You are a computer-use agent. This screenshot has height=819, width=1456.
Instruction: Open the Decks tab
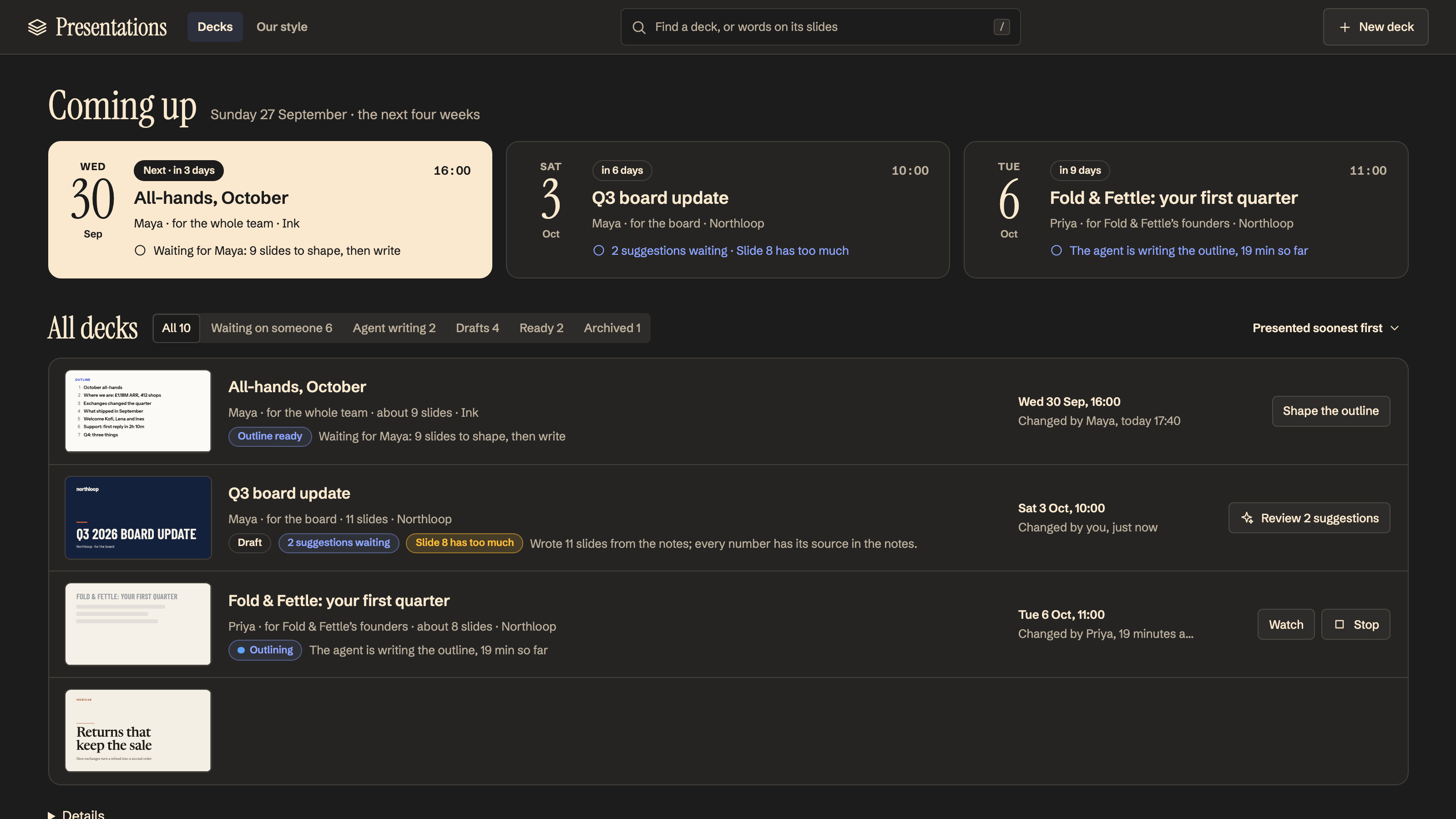[215, 26]
